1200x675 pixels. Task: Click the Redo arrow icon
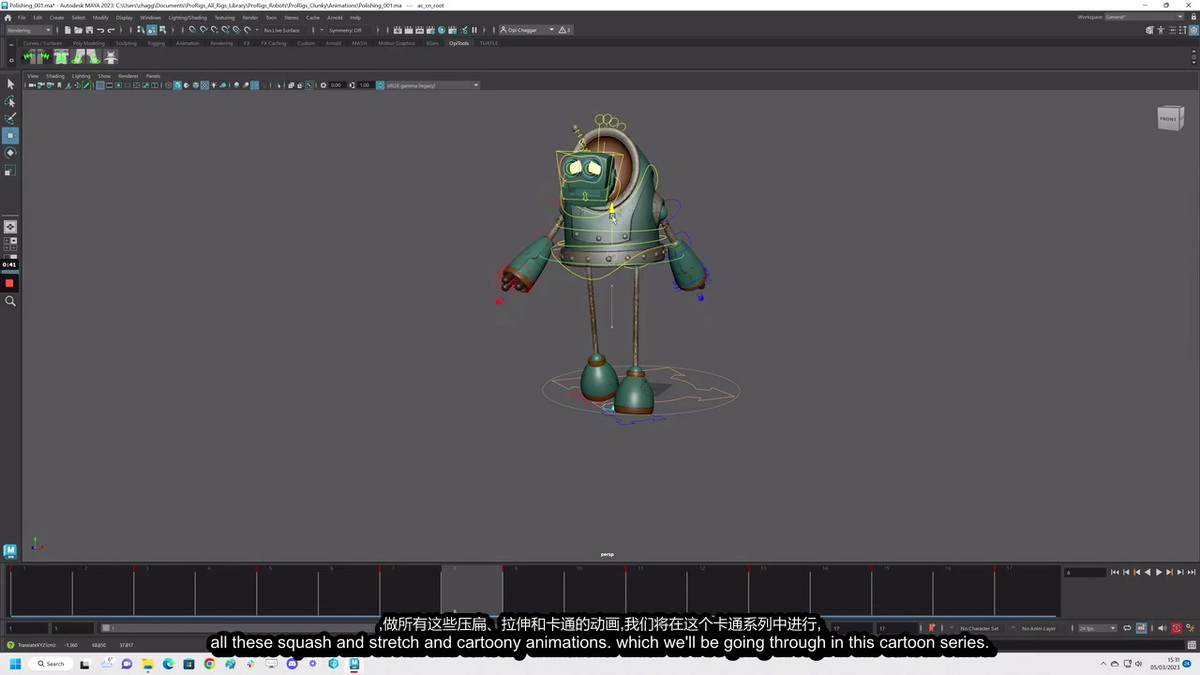click(110, 30)
